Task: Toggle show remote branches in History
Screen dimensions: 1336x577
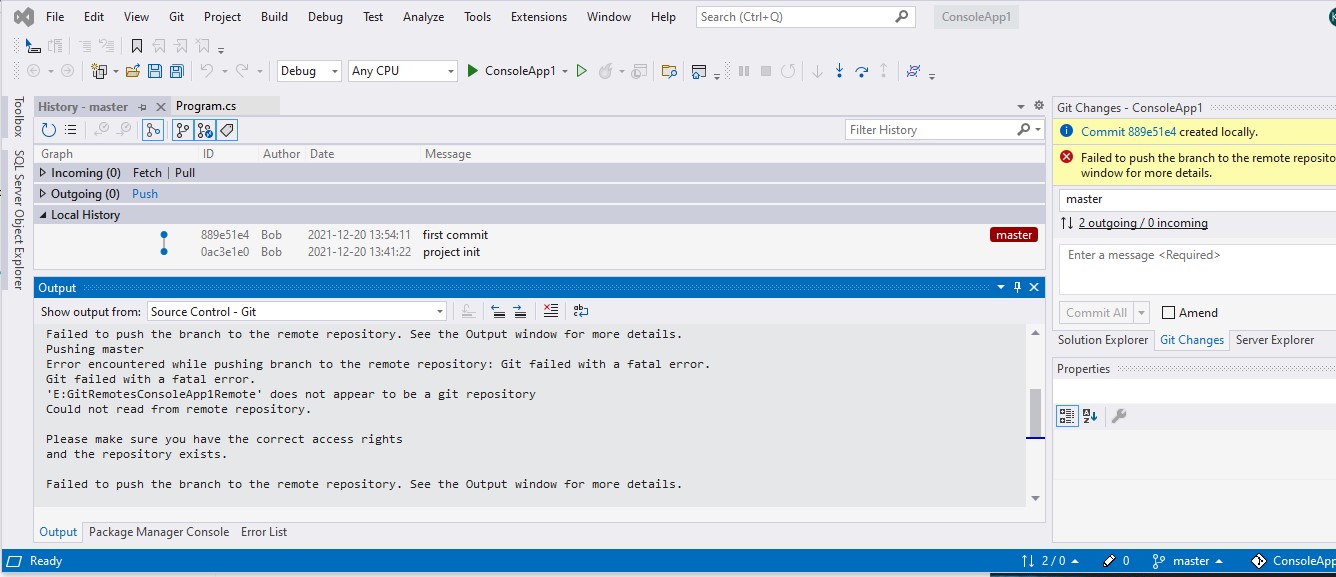Action: pos(205,130)
